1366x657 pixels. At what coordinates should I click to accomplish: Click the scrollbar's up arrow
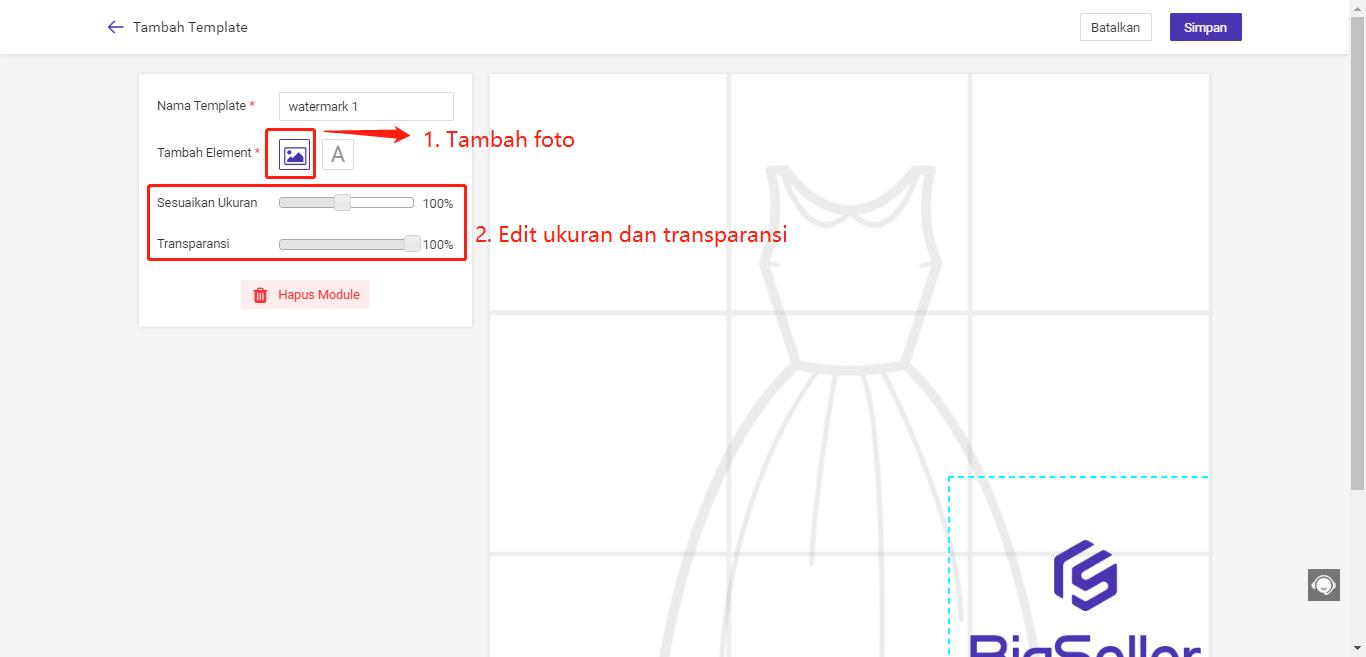pos(1358,7)
